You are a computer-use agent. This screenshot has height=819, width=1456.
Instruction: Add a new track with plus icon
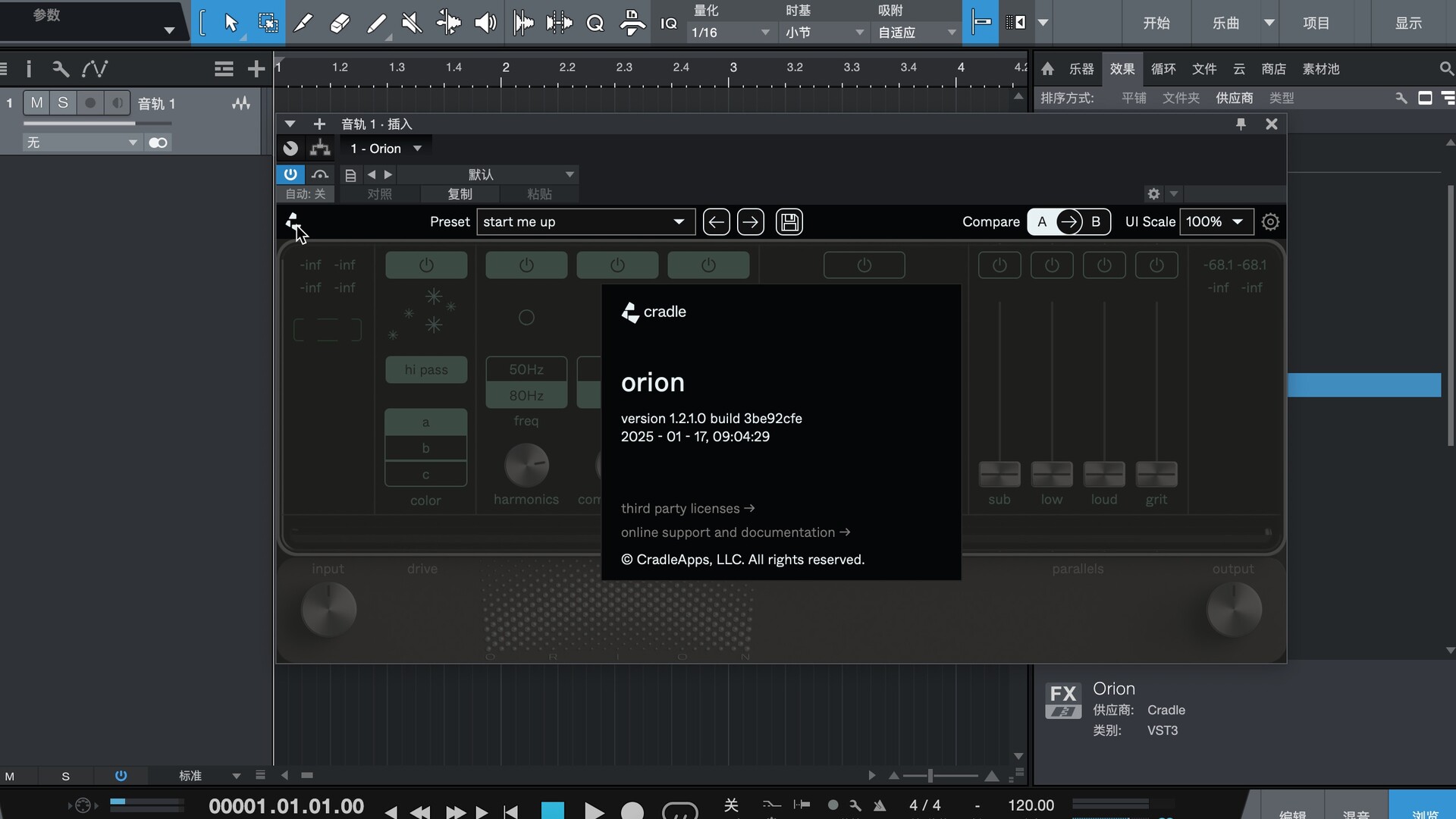click(x=256, y=69)
